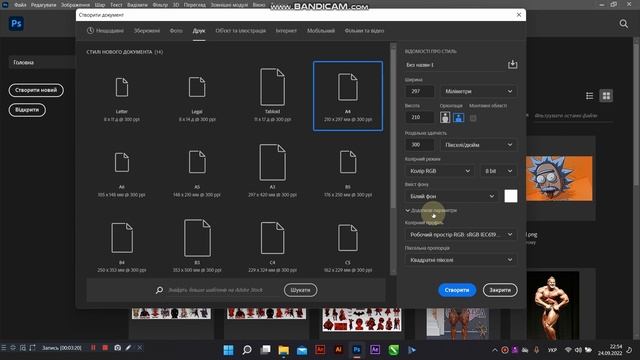Set portrait orientation
This screenshot has height=360, width=640.
click(445, 118)
